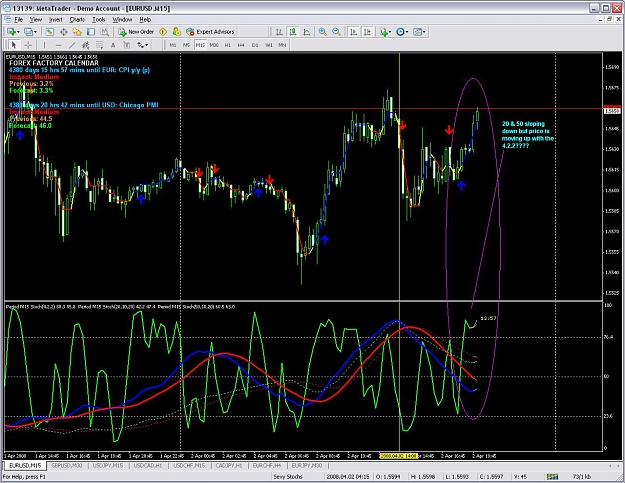Screen dimensions: 625x483
Task: Switch to the EURJPY,M30 chart tab
Action: pyautogui.click(x=307, y=465)
